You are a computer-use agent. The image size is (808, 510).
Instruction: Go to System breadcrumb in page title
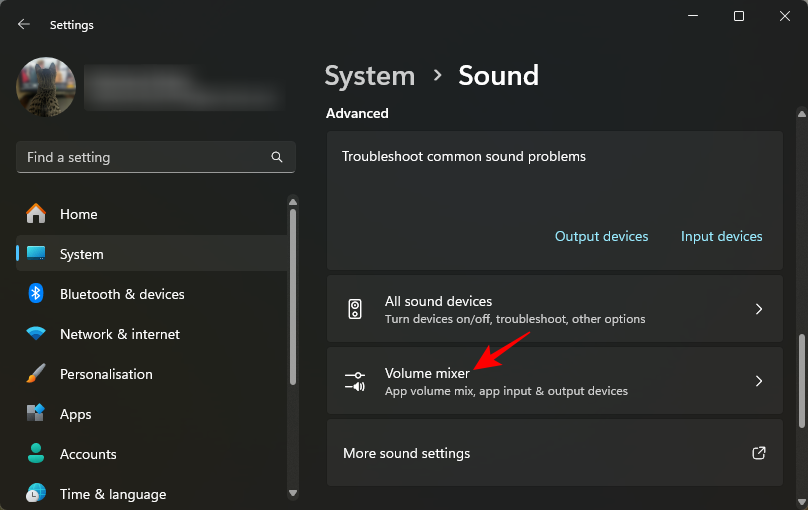pyautogui.click(x=369, y=76)
